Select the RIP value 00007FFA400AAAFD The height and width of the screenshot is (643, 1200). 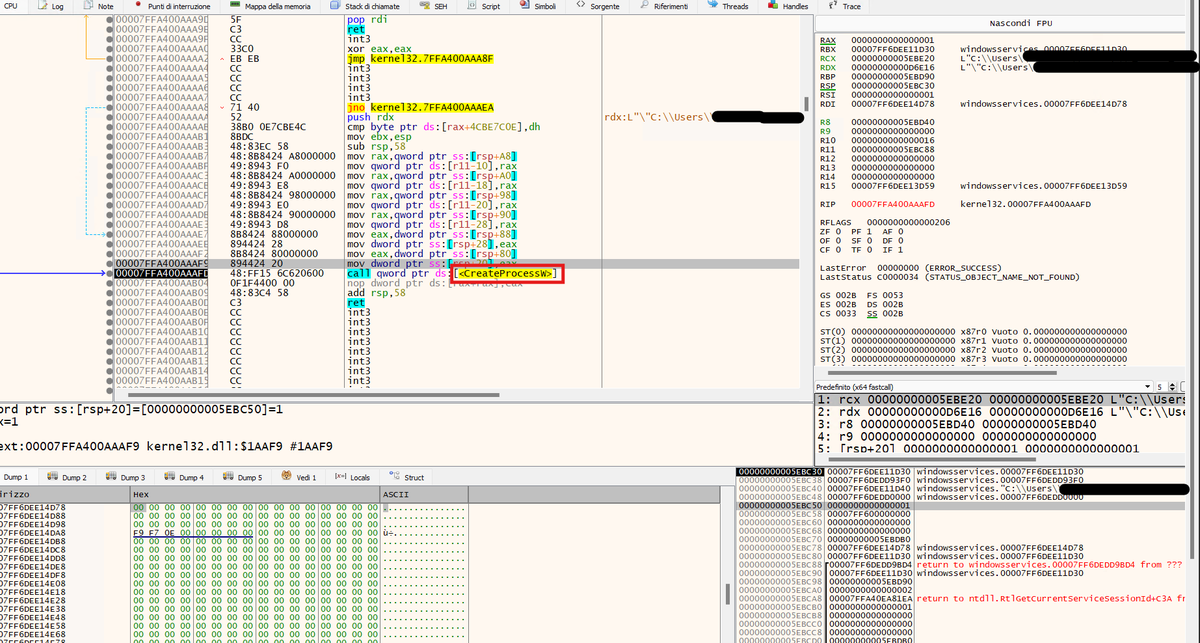click(893, 204)
